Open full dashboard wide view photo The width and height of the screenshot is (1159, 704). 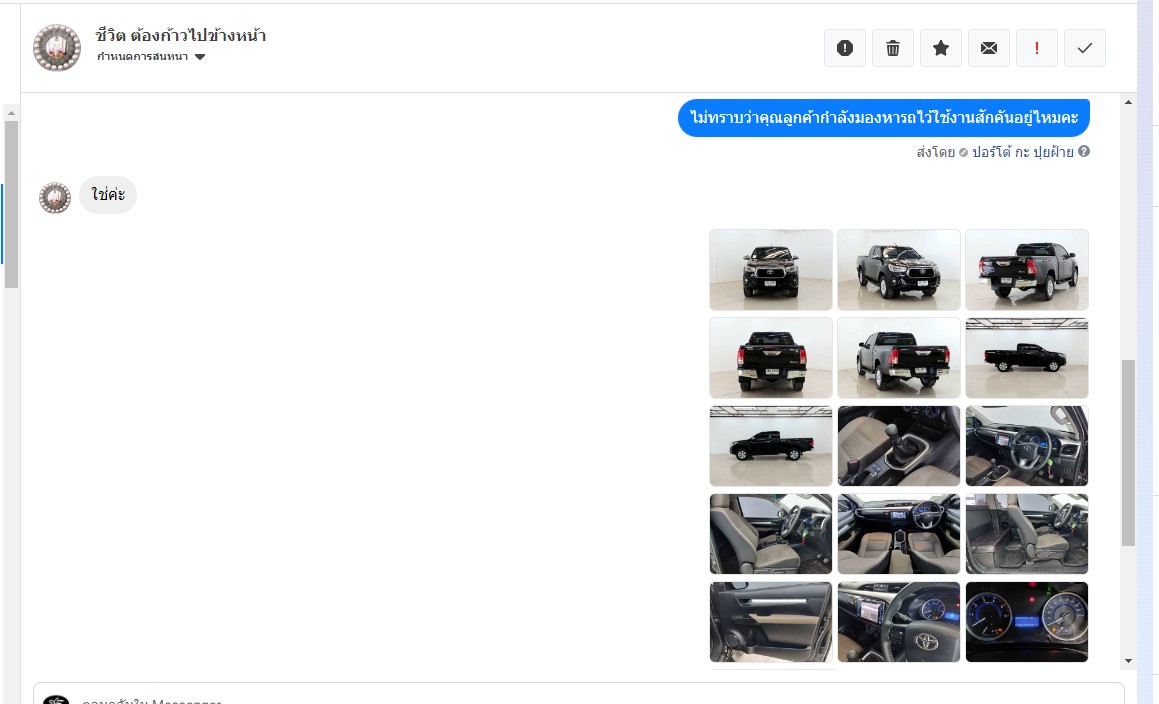pyautogui.click(x=899, y=534)
